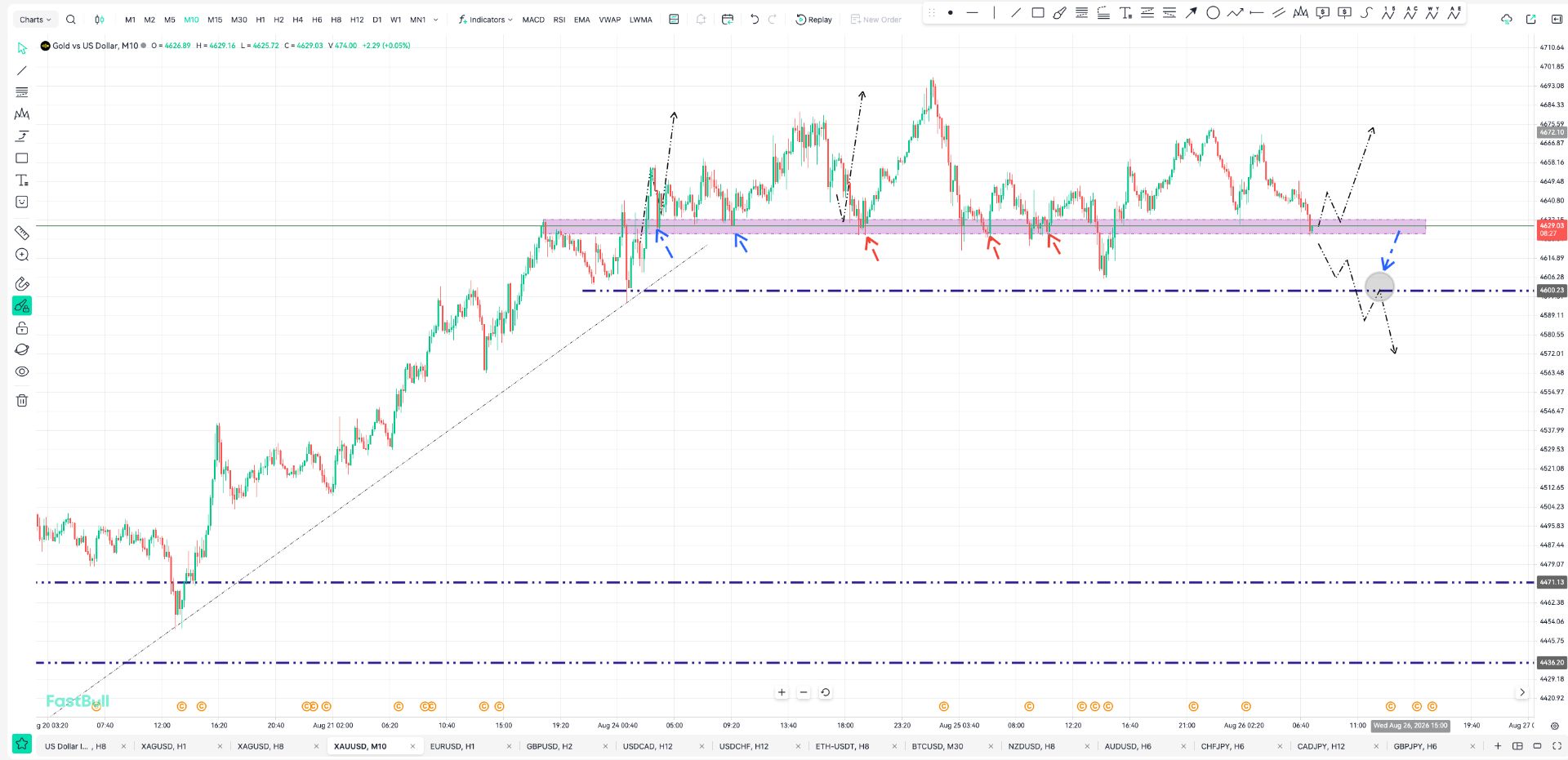Image resolution: width=1568 pixels, height=760 pixels.
Task: Open the Indicators dropdown
Action: pos(485,20)
